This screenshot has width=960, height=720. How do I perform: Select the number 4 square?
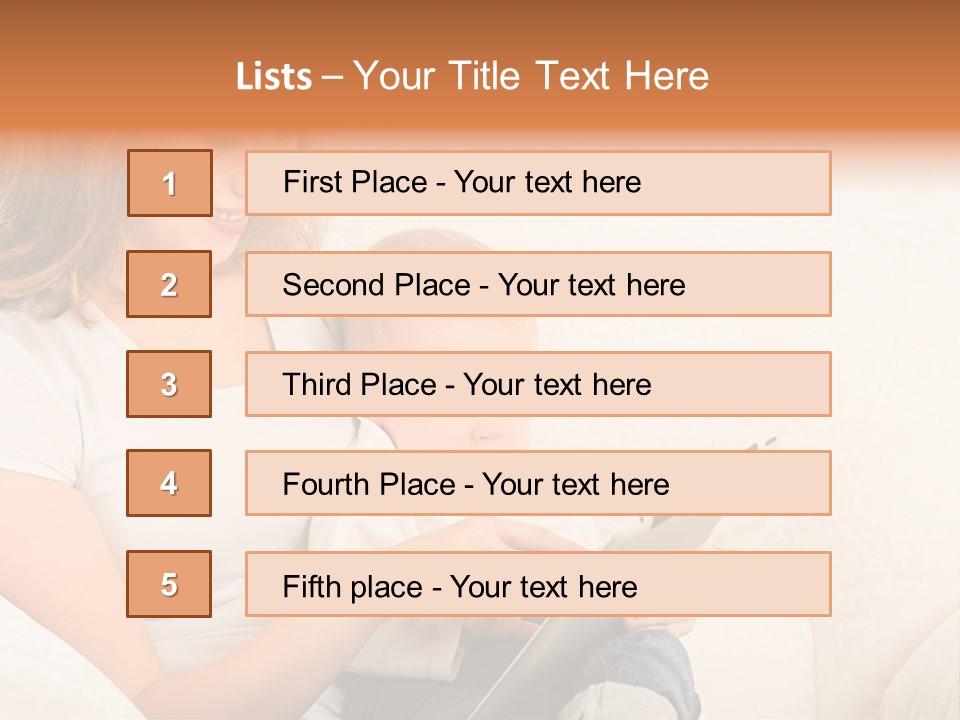pyautogui.click(x=170, y=483)
